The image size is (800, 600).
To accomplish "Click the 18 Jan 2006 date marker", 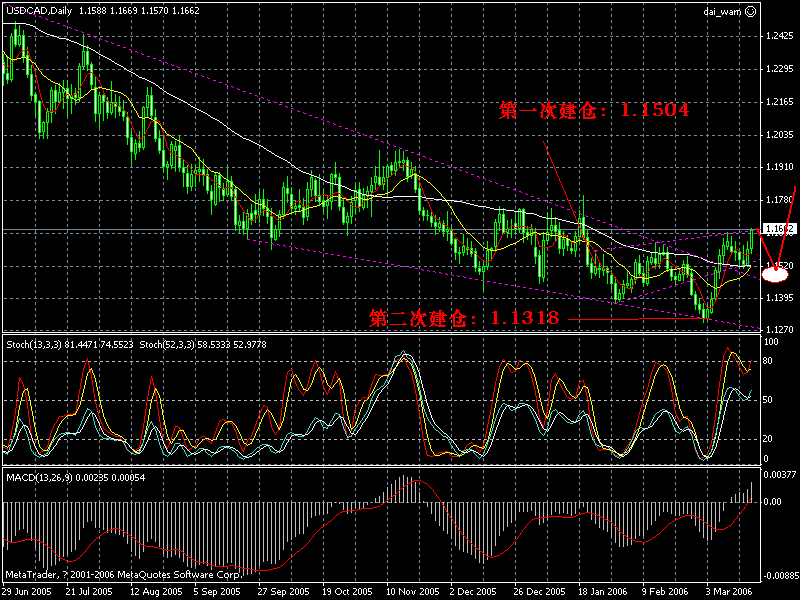I will click(x=602, y=591).
